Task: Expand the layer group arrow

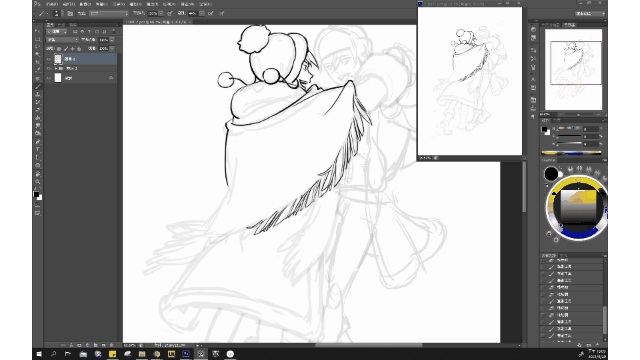Action: click(x=56, y=69)
